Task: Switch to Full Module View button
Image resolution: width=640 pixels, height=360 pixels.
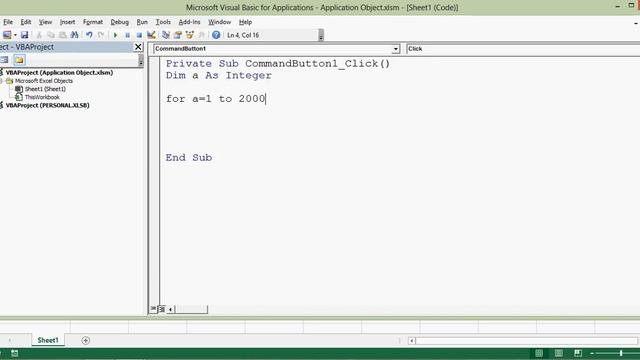Action: click(x=162, y=309)
